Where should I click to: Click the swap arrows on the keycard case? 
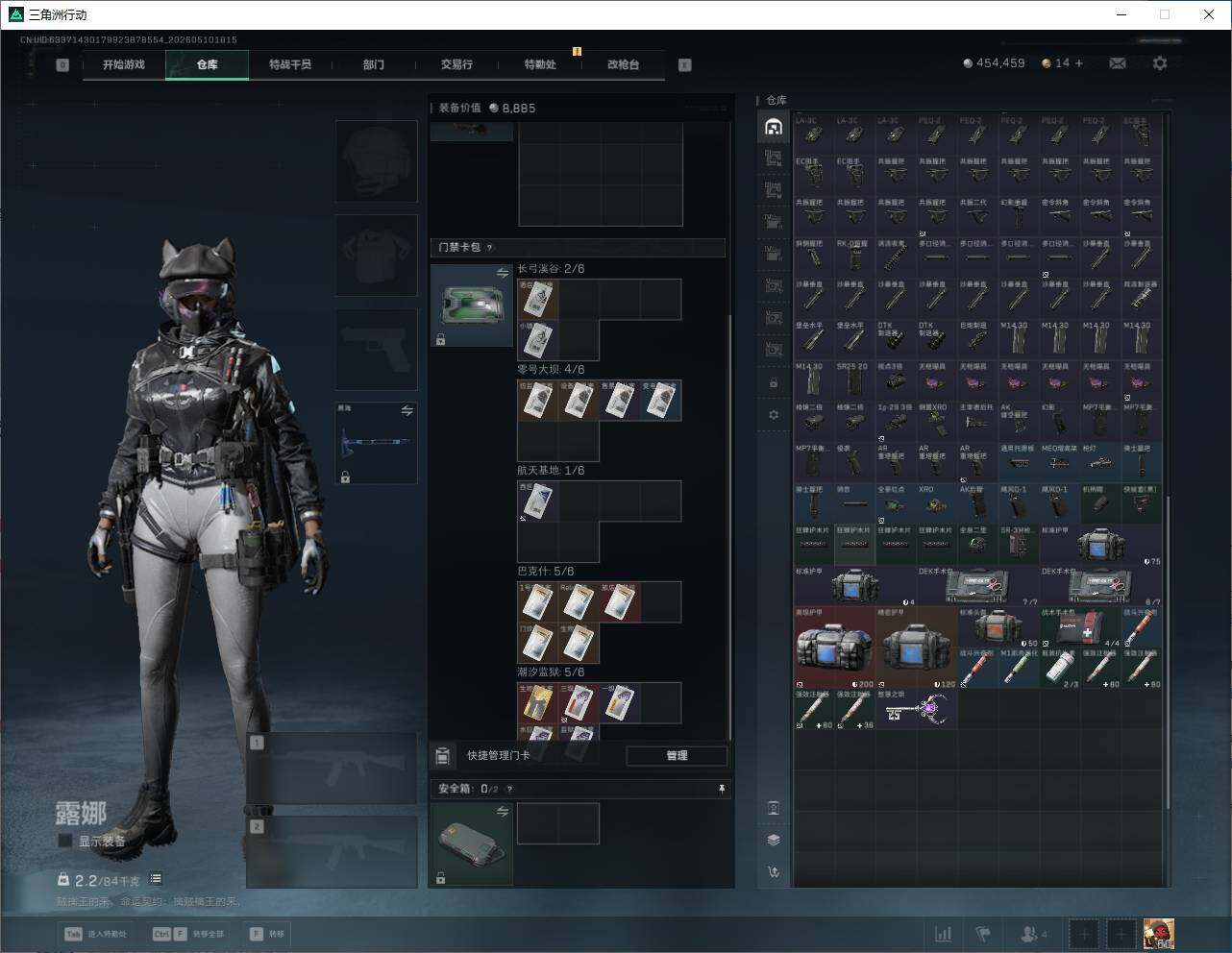point(502,274)
